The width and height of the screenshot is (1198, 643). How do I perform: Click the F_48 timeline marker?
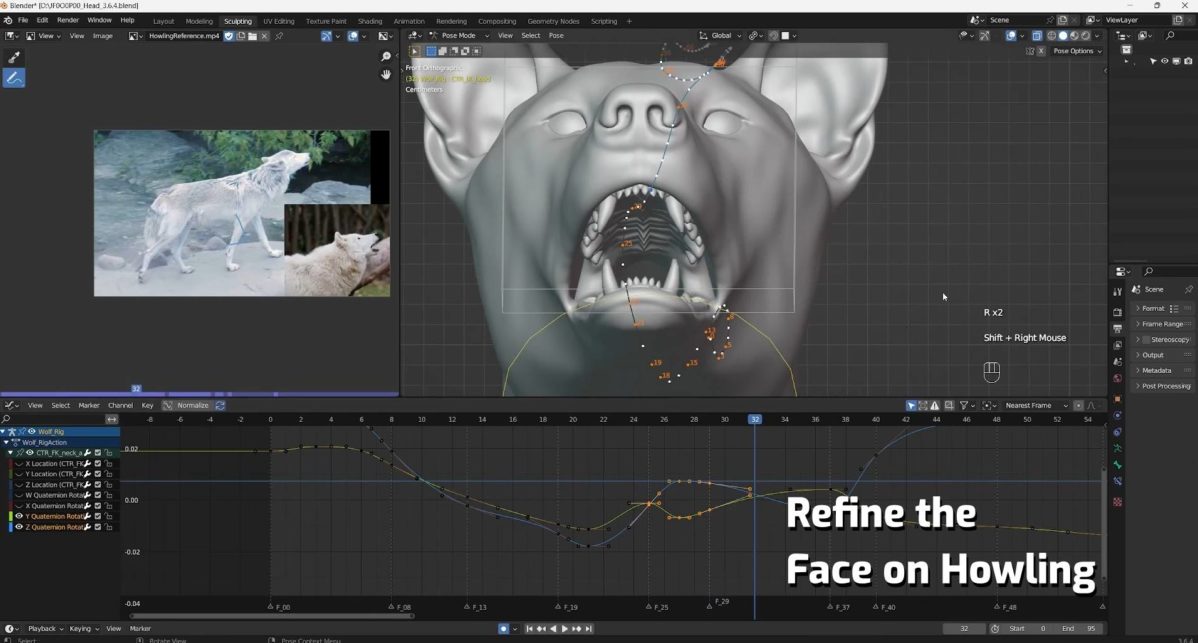(997, 606)
